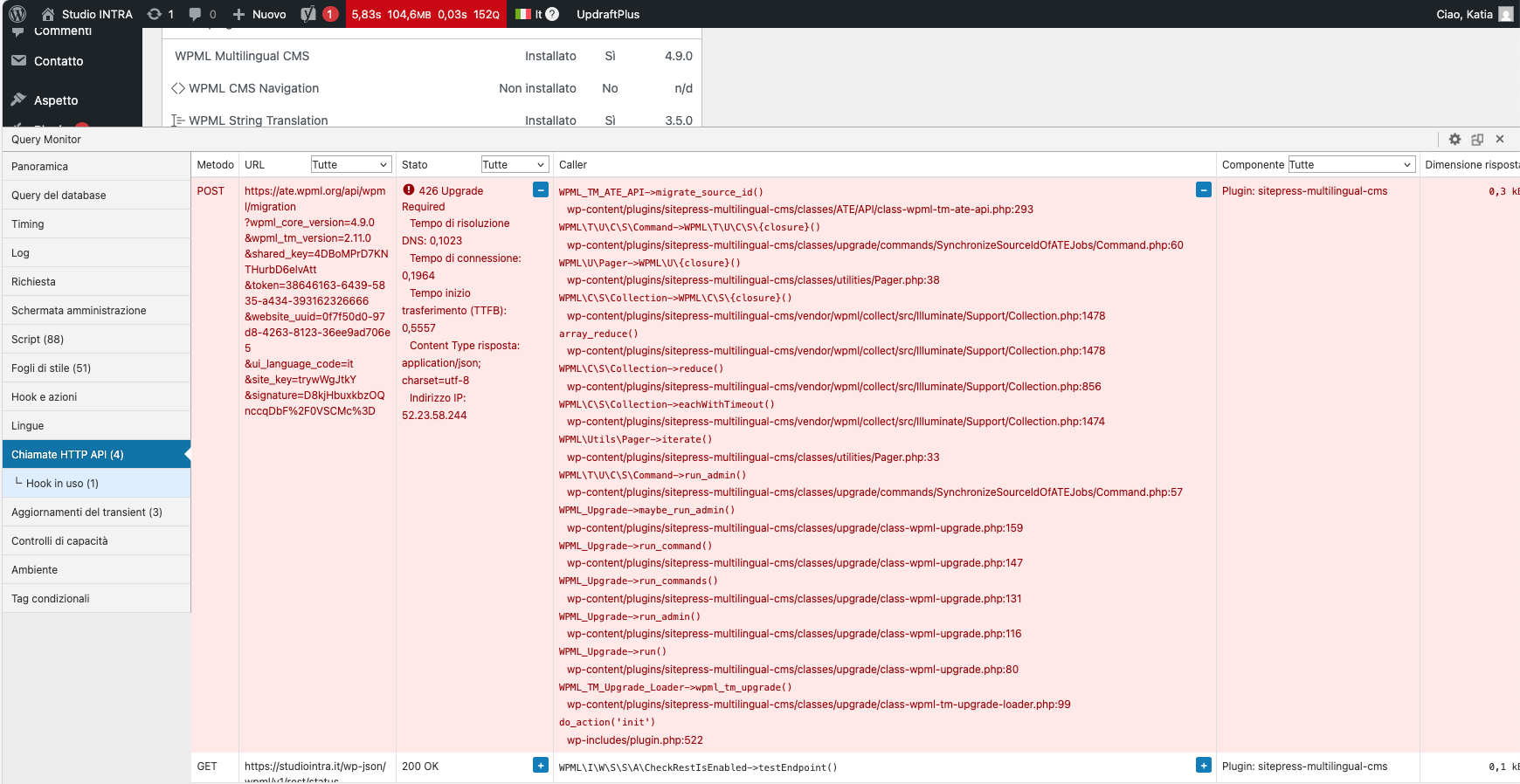Image resolution: width=1520 pixels, height=784 pixels.
Task: Open the Script (88) panel
Action: tap(96, 339)
